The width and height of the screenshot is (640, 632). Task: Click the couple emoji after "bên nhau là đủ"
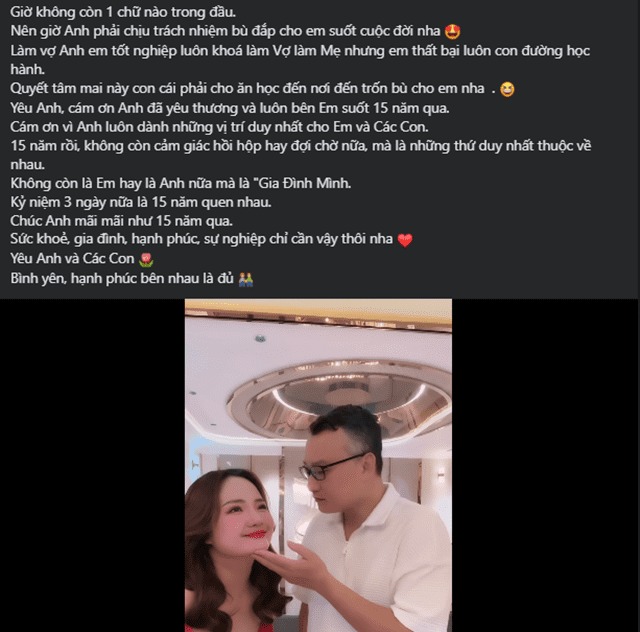coord(246,279)
